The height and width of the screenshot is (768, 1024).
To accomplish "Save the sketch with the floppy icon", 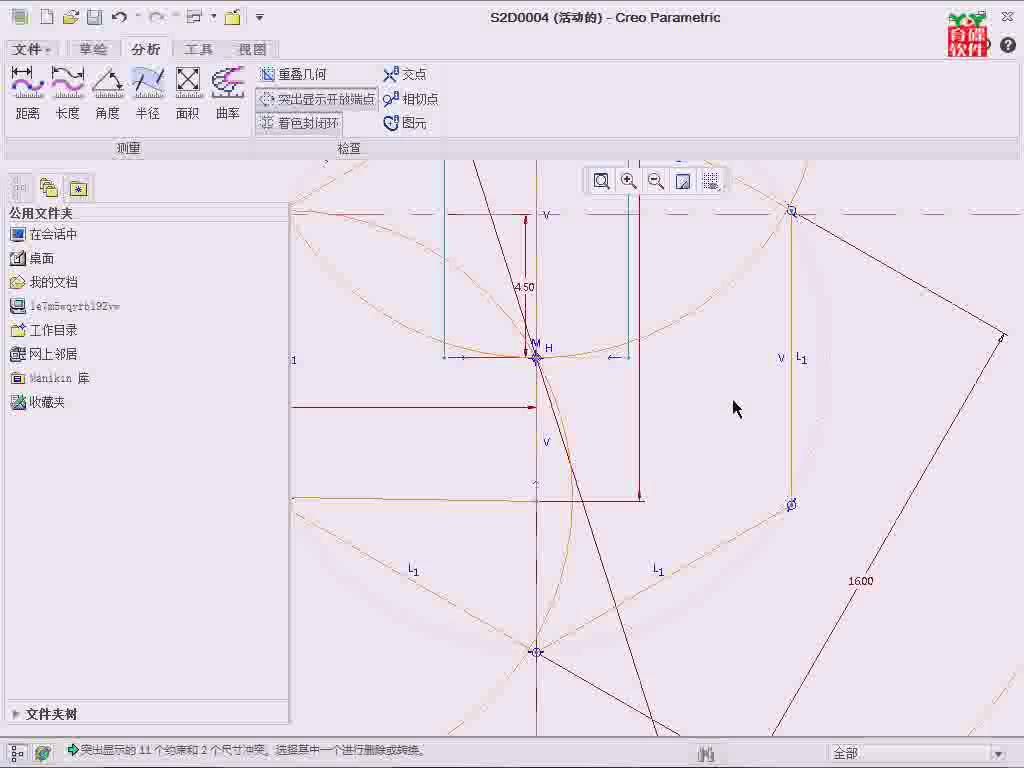I will tap(95, 17).
